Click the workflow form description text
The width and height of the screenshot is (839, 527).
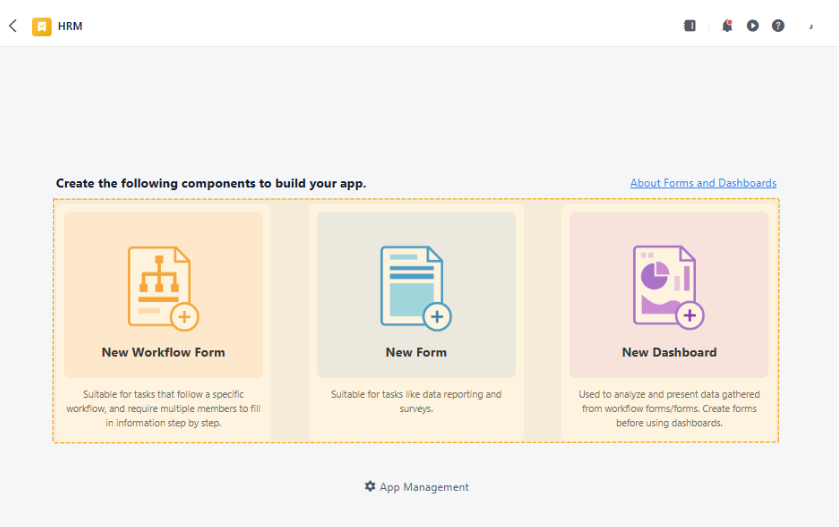tap(163, 408)
